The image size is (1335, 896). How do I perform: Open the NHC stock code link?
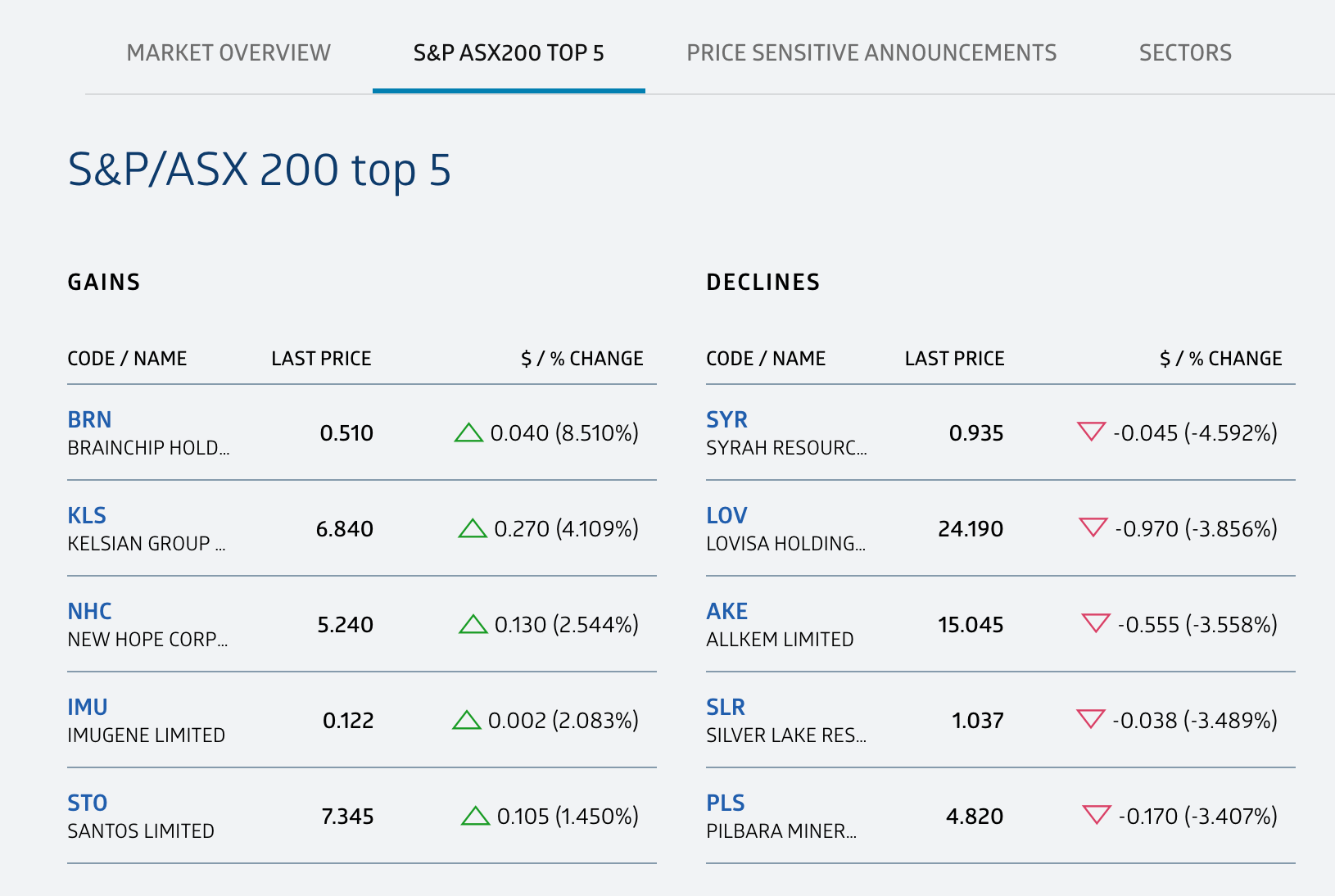coord(89,611)
